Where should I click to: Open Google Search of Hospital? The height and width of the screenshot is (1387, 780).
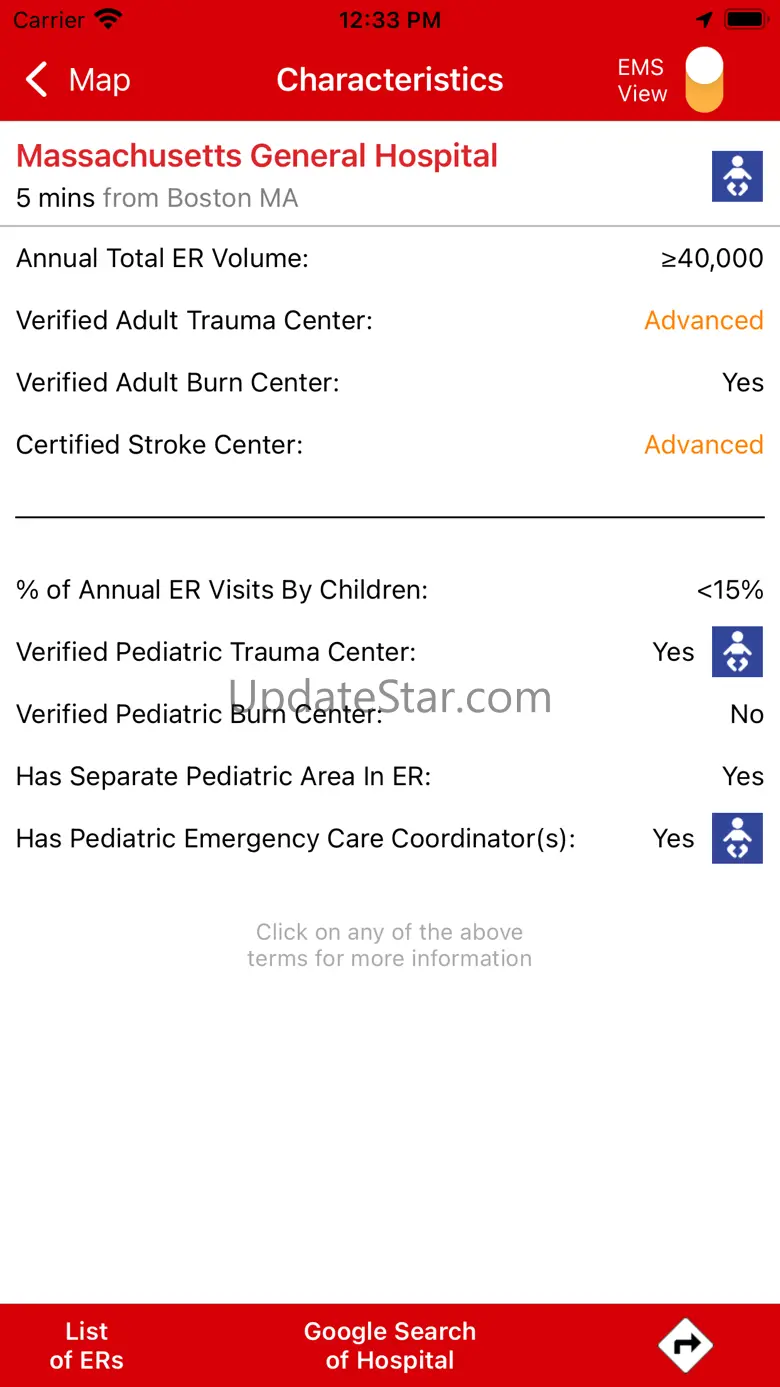coord(390,1345)
